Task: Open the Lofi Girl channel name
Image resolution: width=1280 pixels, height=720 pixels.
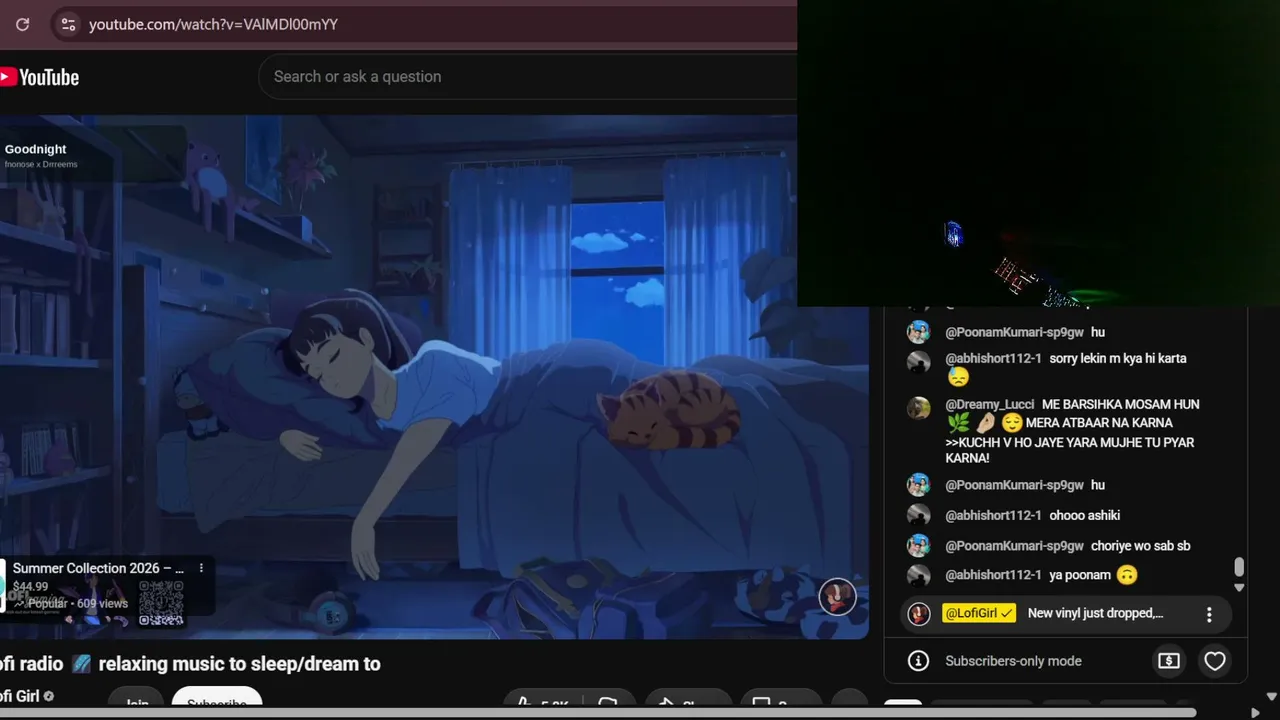Action: pyautogui.click(x=20, y=696)
